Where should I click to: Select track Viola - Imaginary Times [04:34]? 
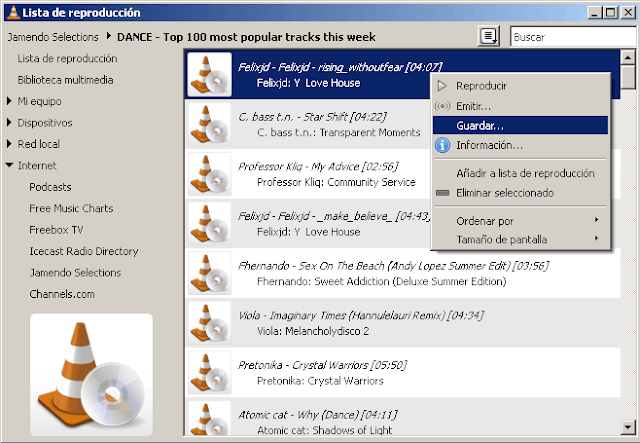coord(361,315)
